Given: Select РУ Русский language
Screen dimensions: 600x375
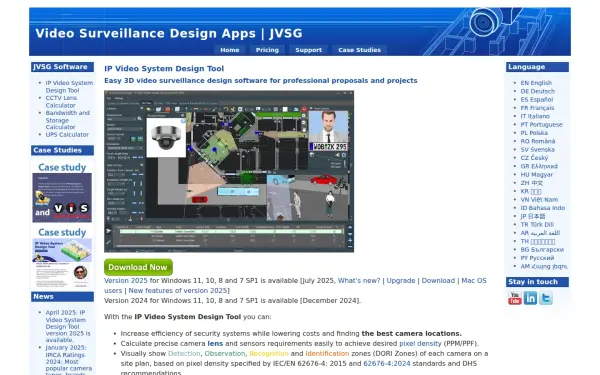Looking at the screenshot, I should point(537,258).
